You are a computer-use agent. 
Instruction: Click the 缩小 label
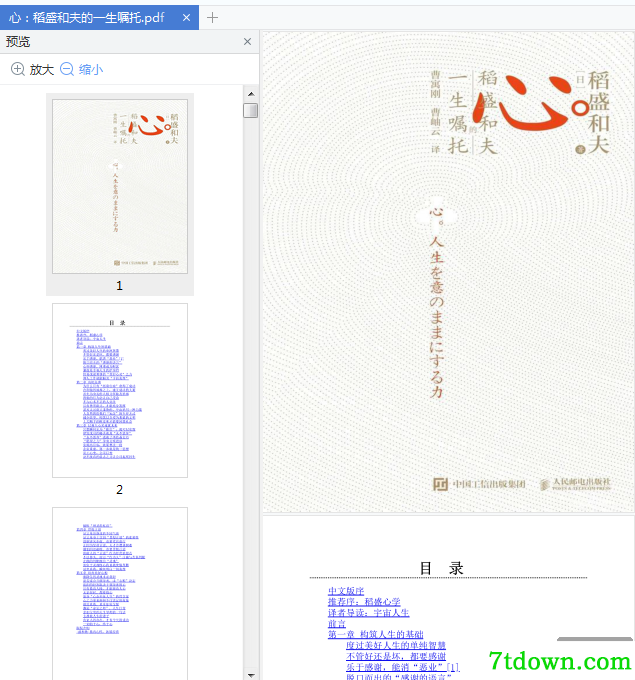[x=91, y=69]
